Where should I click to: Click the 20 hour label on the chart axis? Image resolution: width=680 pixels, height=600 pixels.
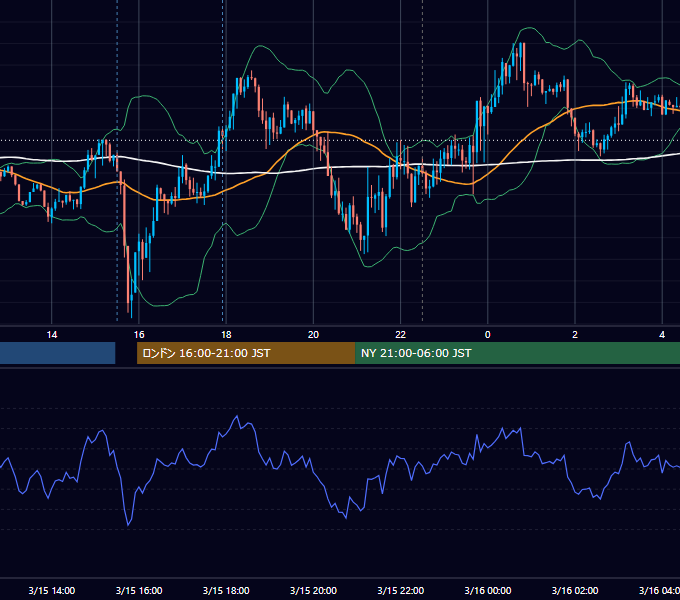pos(313,335)
